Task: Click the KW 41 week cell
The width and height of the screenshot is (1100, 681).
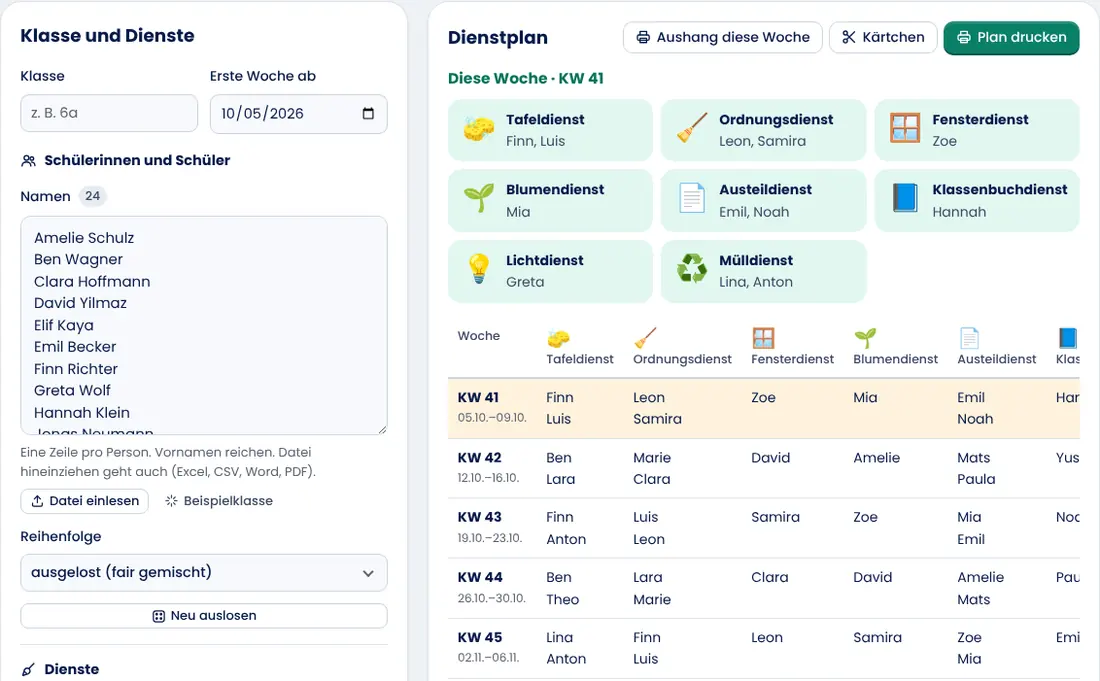Action: [492, 407]
